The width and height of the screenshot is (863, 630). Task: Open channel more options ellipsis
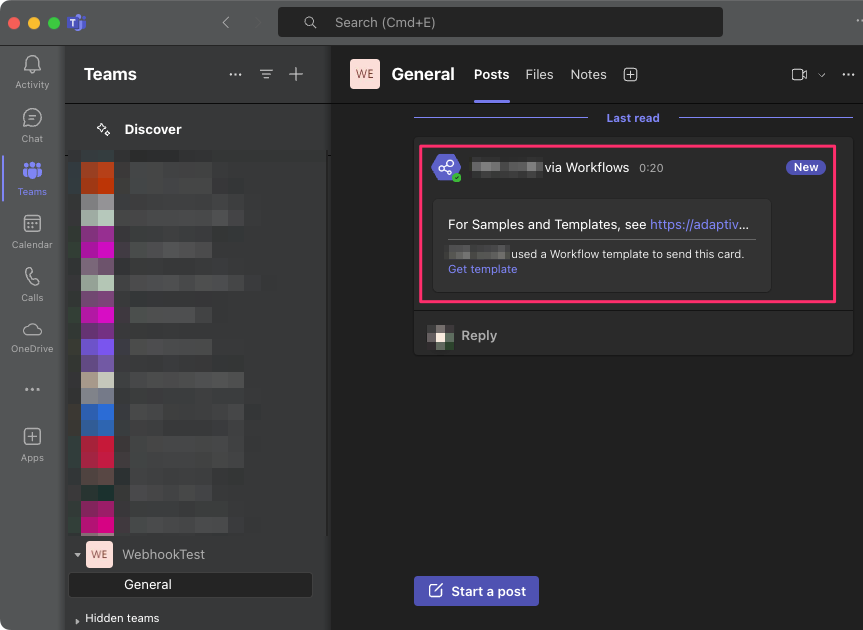848,74
